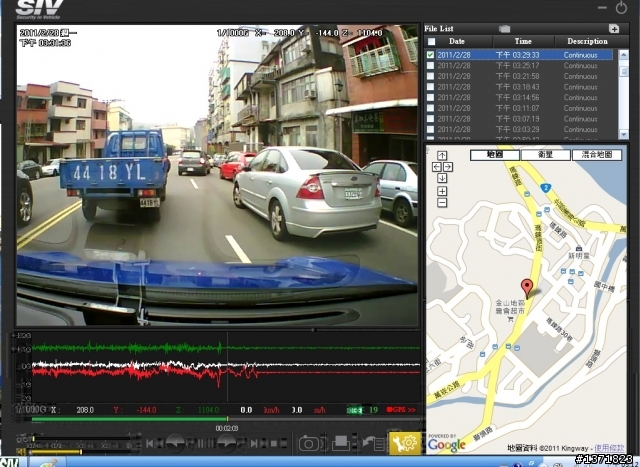Click the 使用條款 terms link on map
The image size is (640, 467).
pyautogui.click(x=609, y=448)
